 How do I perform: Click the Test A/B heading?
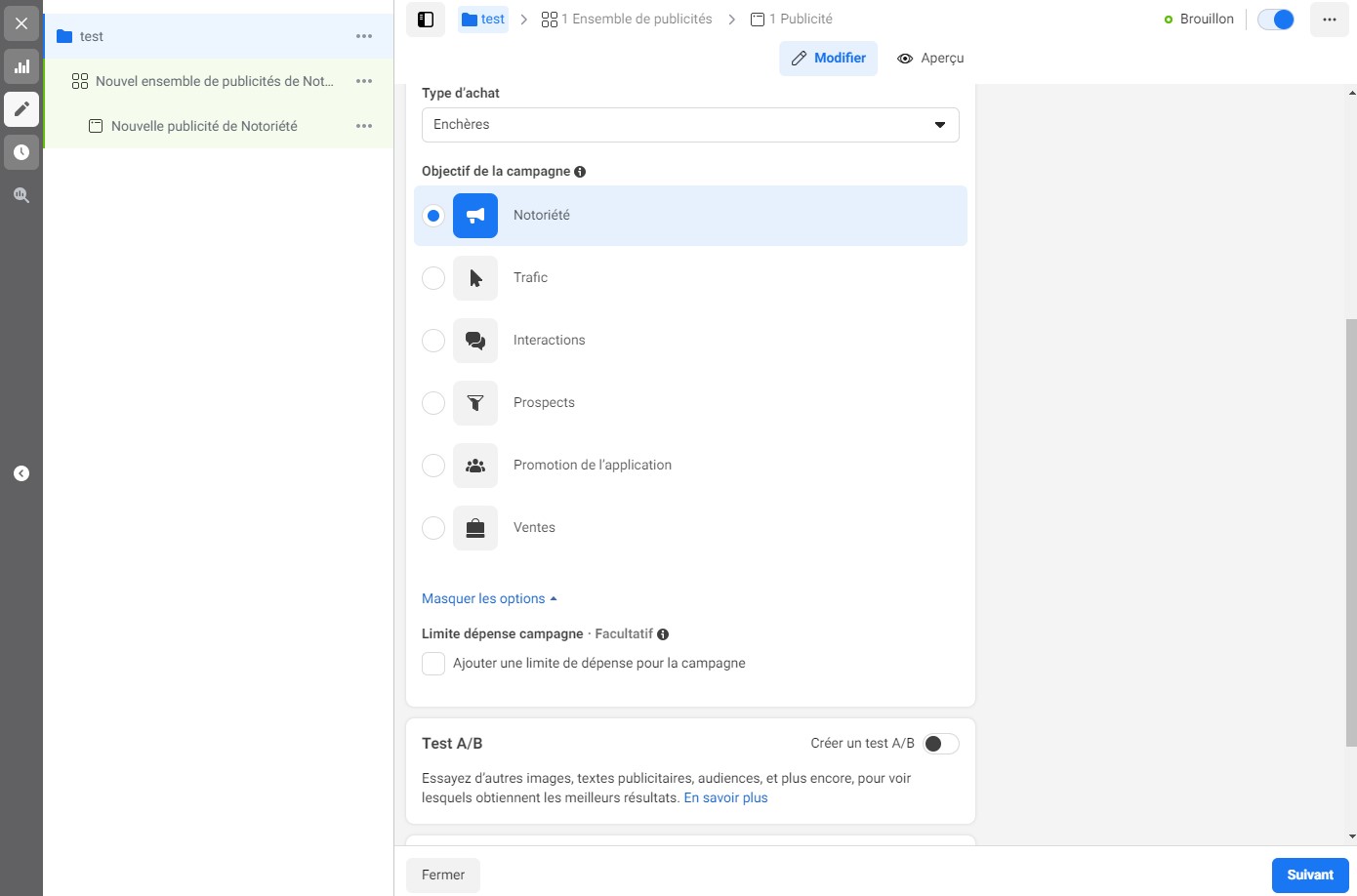(452, 744)
